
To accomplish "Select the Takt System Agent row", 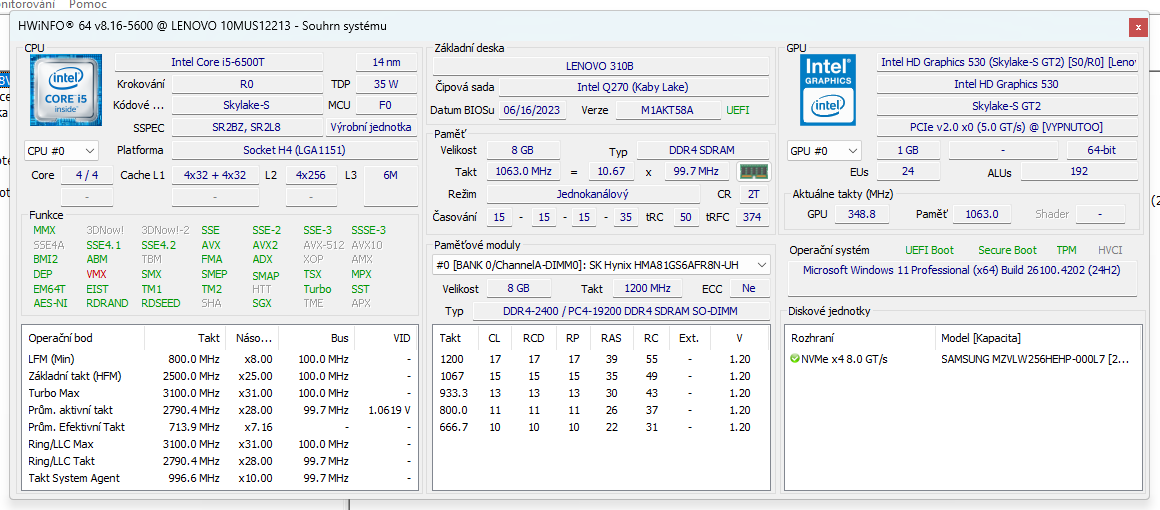I will (x=219, y=478).
